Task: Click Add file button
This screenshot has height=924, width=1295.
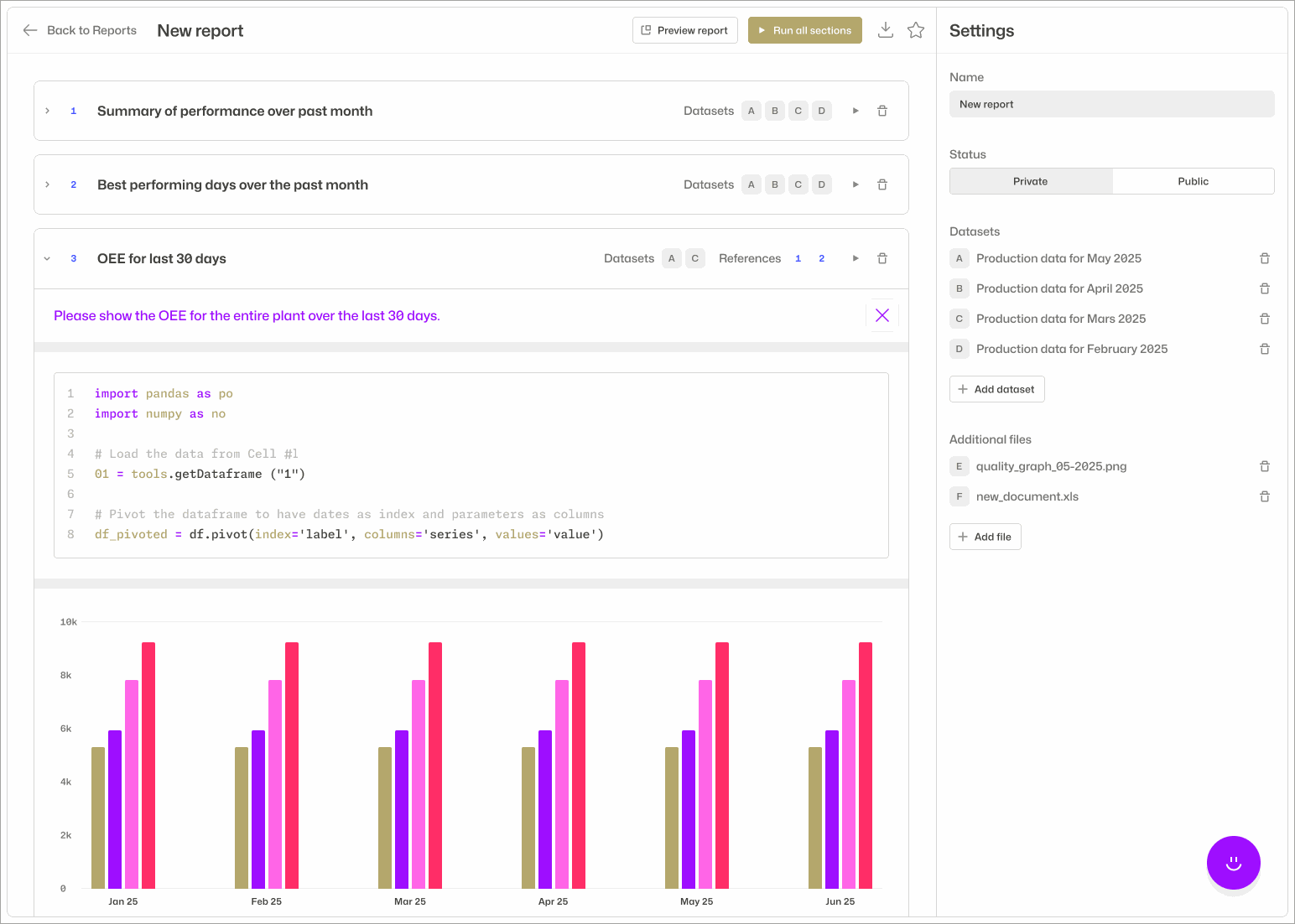Action: (986, 537)
